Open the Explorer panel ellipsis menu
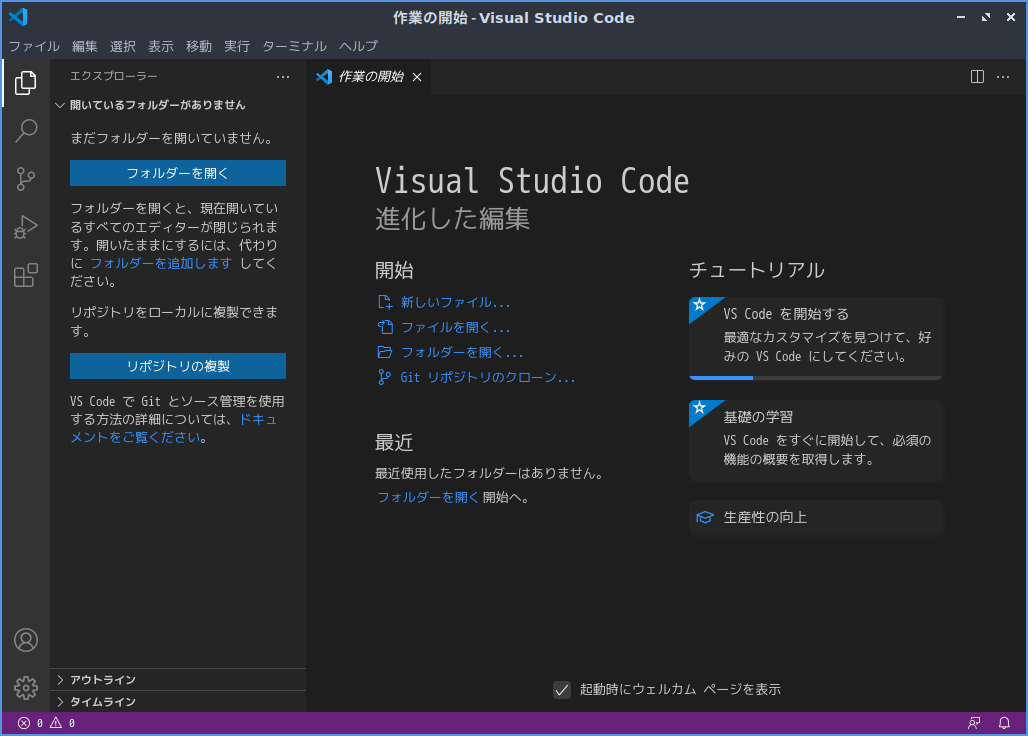The height and width of the screenshot is (736, 1028). coord(283,77)
